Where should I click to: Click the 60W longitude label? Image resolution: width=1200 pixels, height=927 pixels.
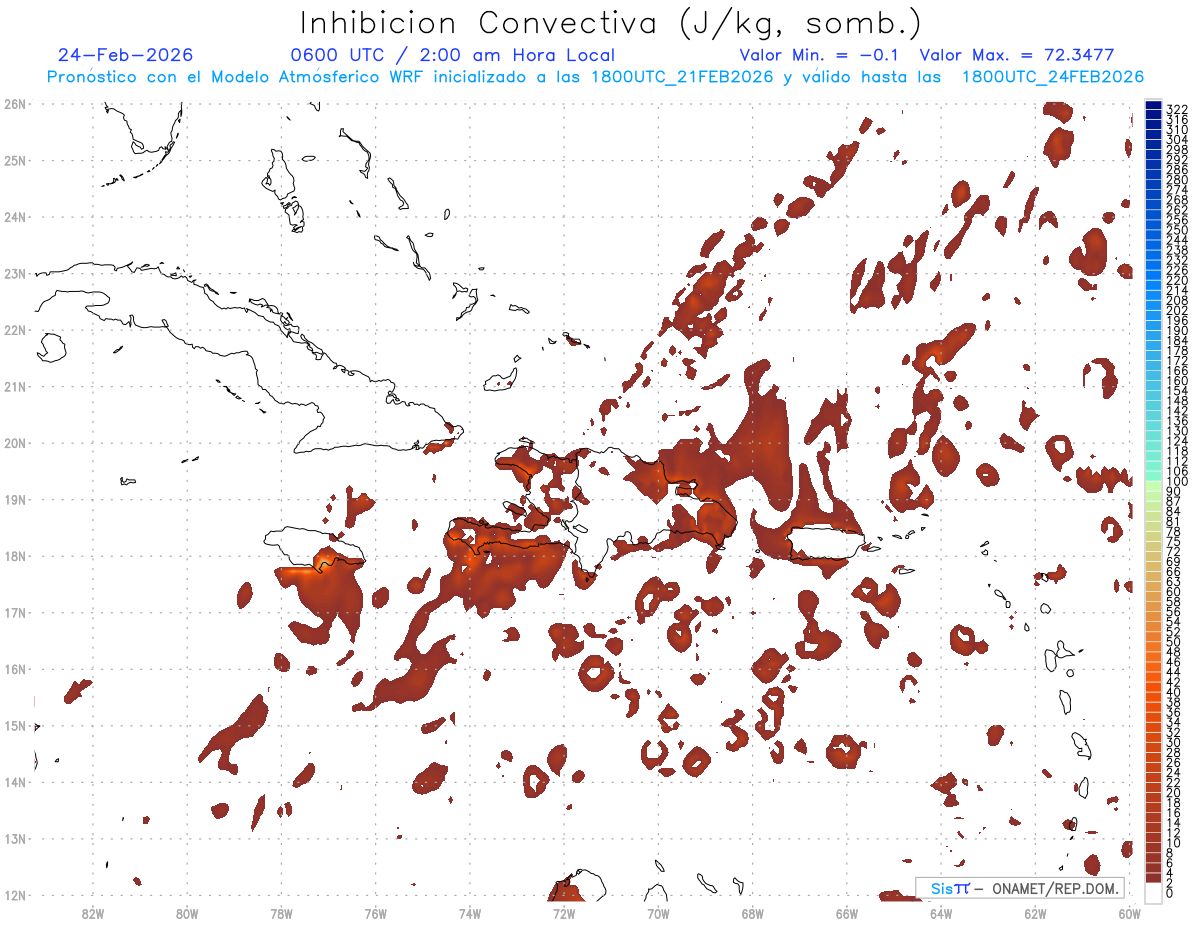pos(1130,913)
